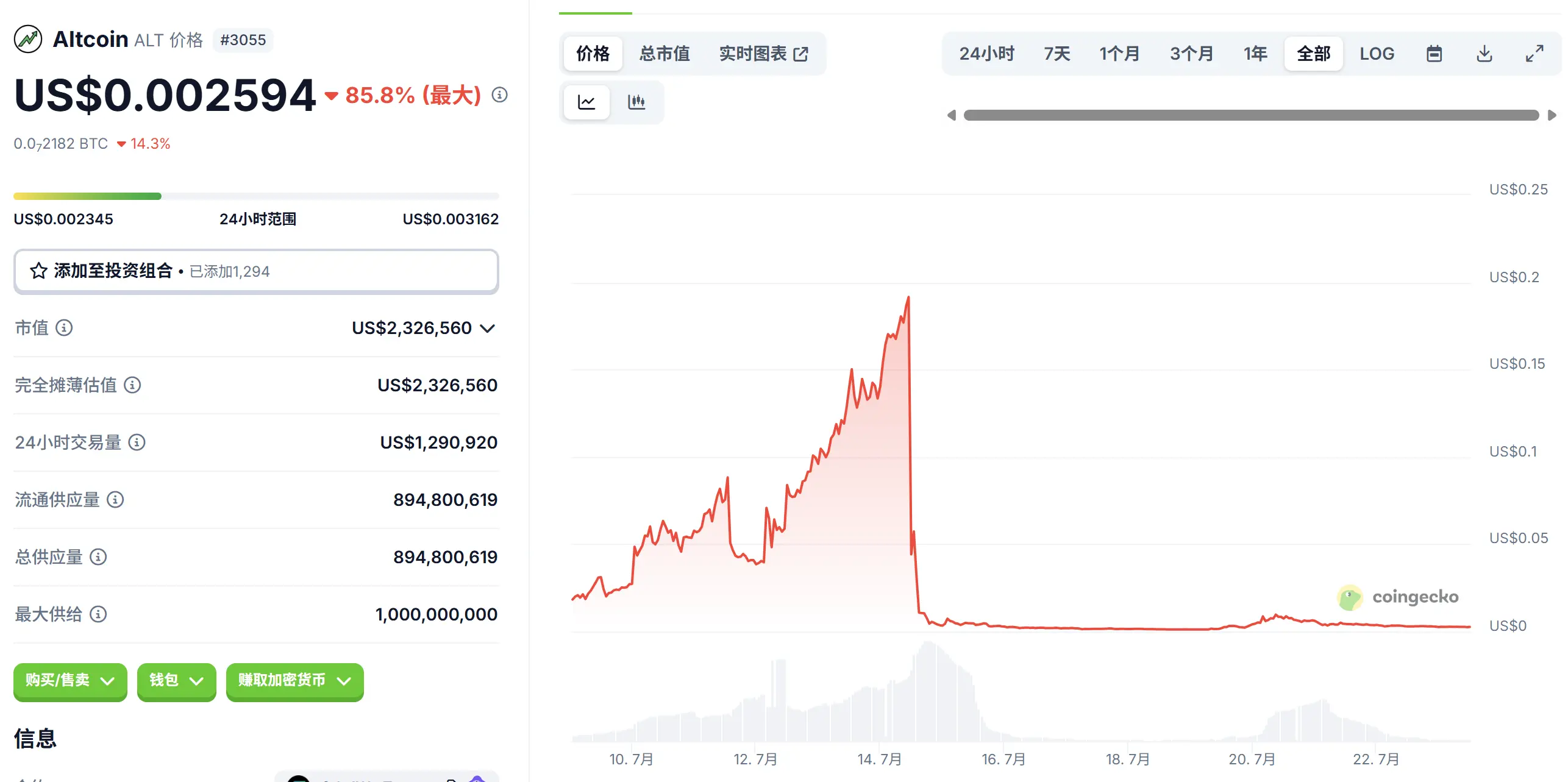Screen dimensions: 1568x782
Task: Click 添加至投资组合 button
Action: (256, 271)
